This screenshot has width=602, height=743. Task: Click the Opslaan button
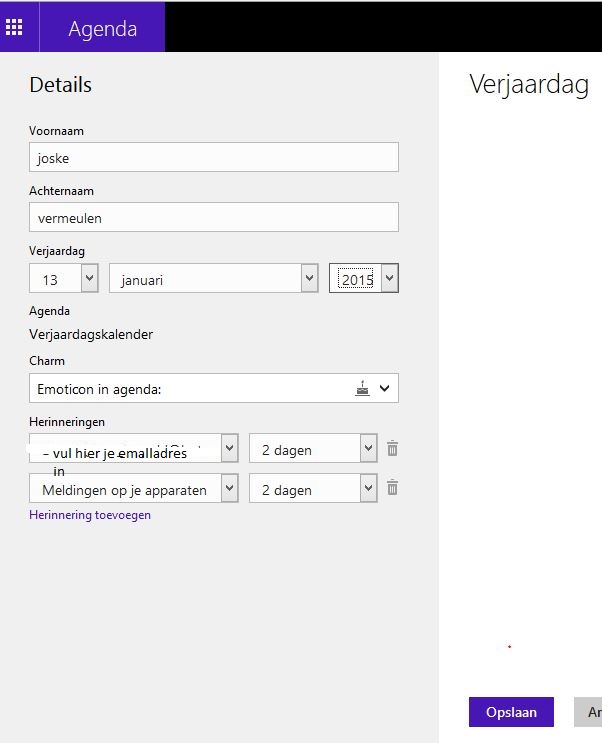[511, 712]
